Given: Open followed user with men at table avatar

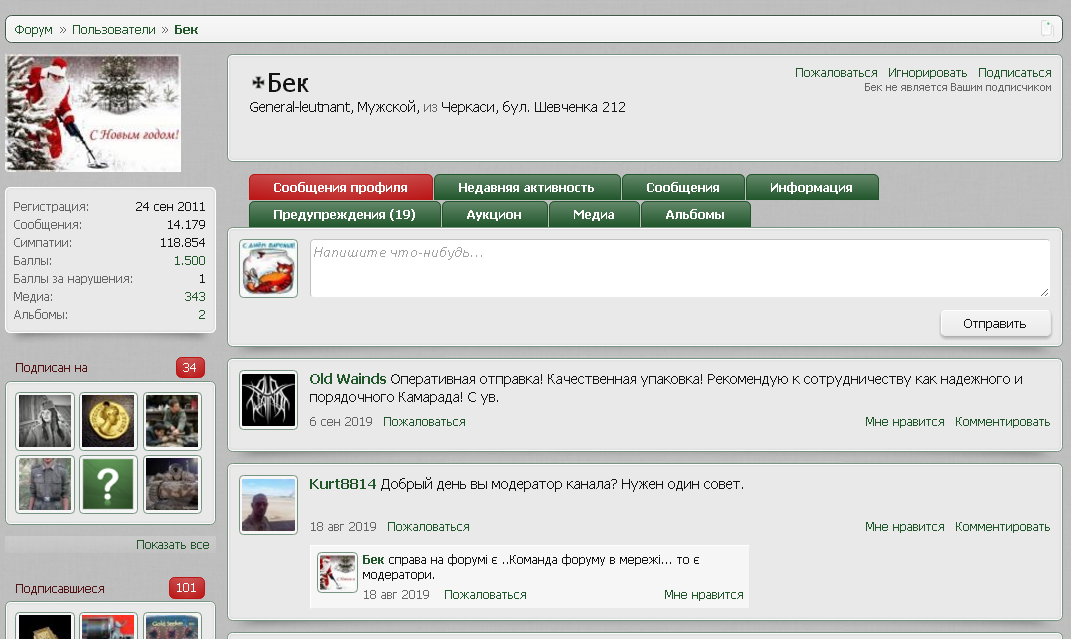Looking at the screenshot, I should coord(172,421).
